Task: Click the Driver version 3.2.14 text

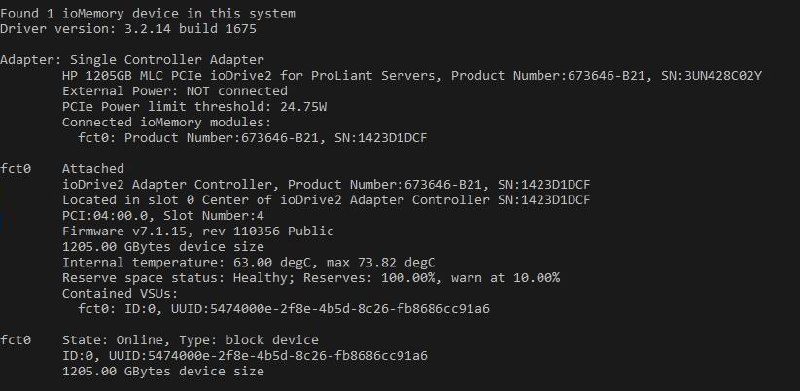Action: point(129,29)
